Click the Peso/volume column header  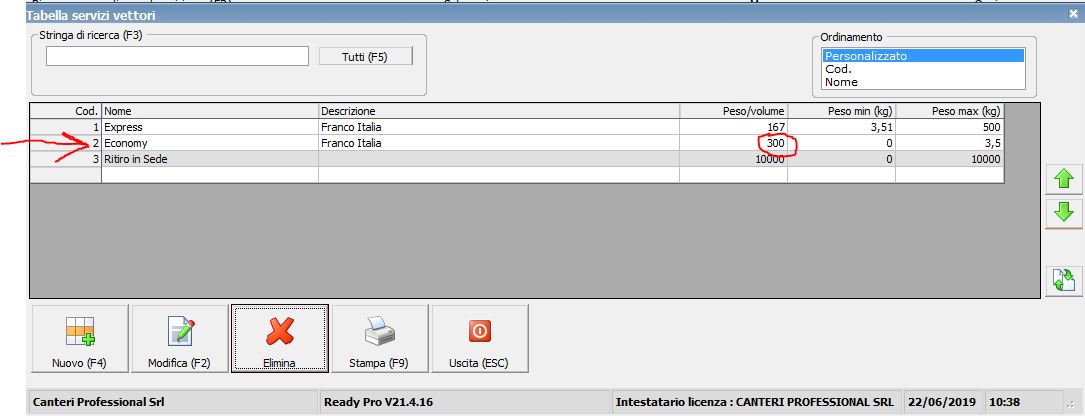733,111
